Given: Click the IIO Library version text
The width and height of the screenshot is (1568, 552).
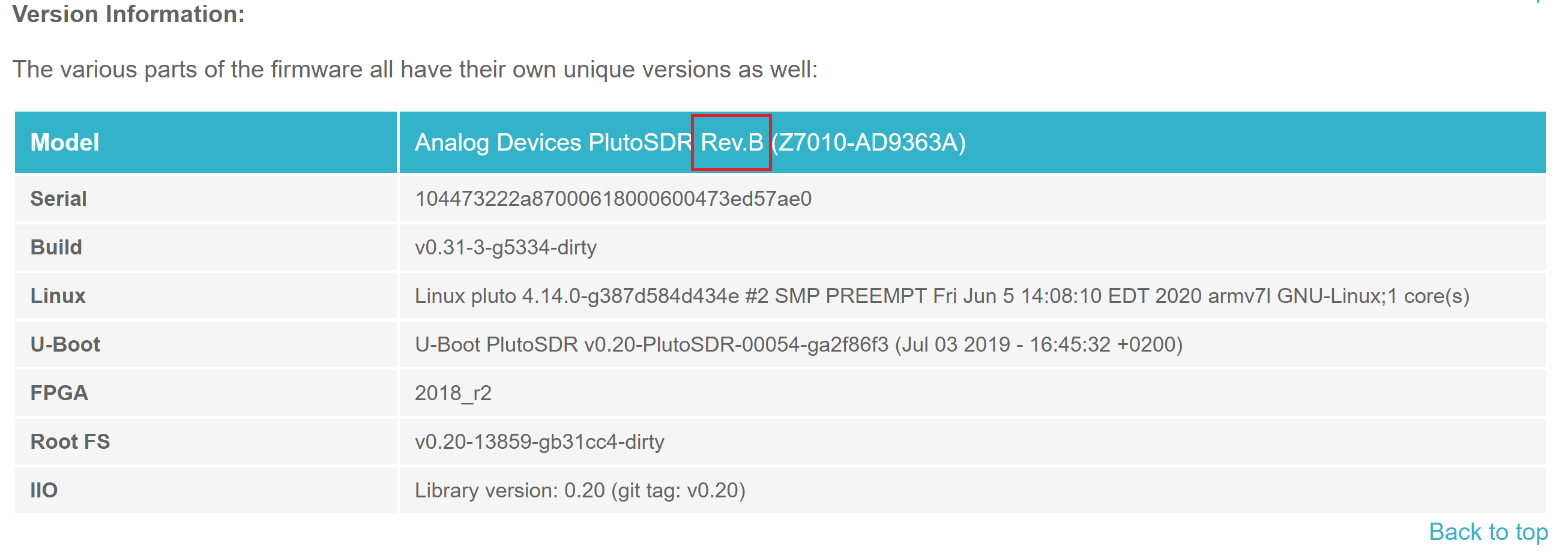Looking at the screenshot, I should [x=579, y=491].
